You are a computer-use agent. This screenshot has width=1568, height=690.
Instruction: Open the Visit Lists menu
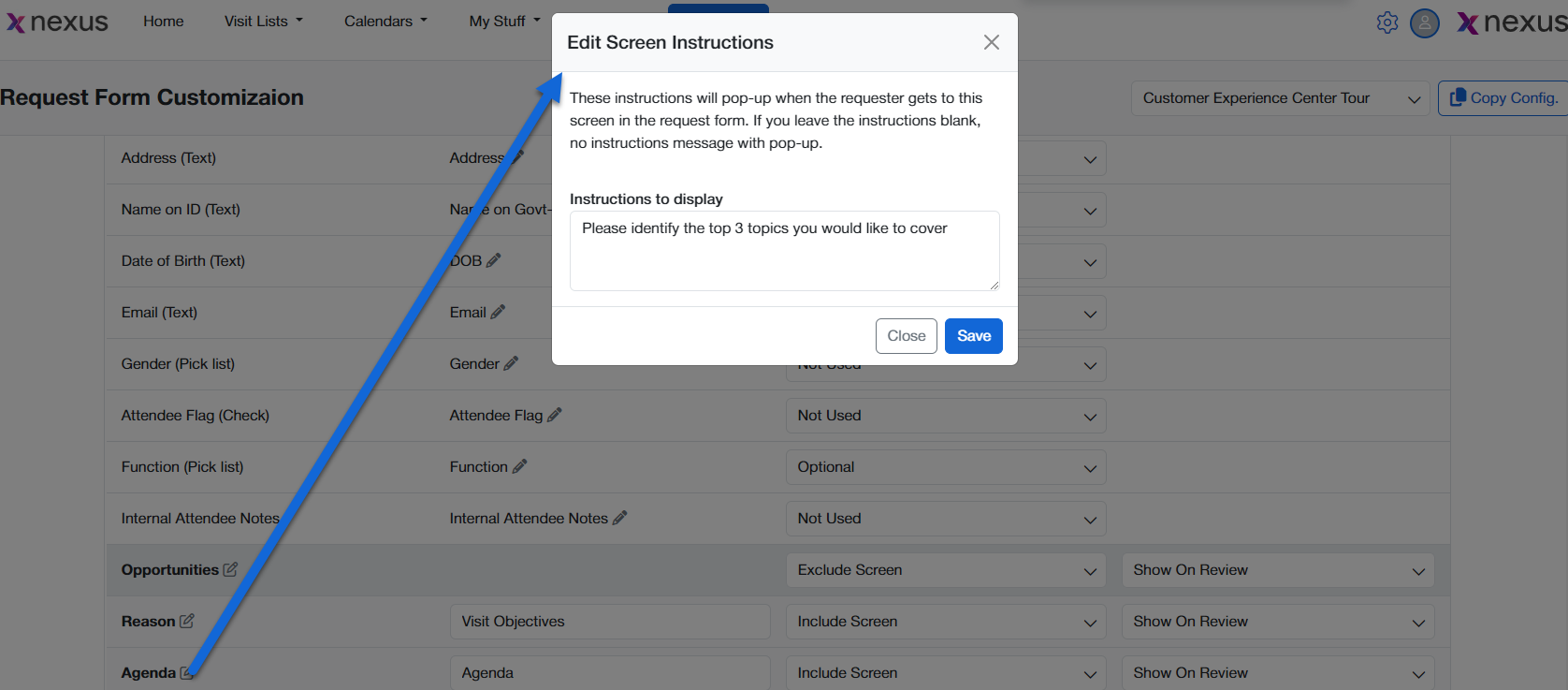pos(264,21)
